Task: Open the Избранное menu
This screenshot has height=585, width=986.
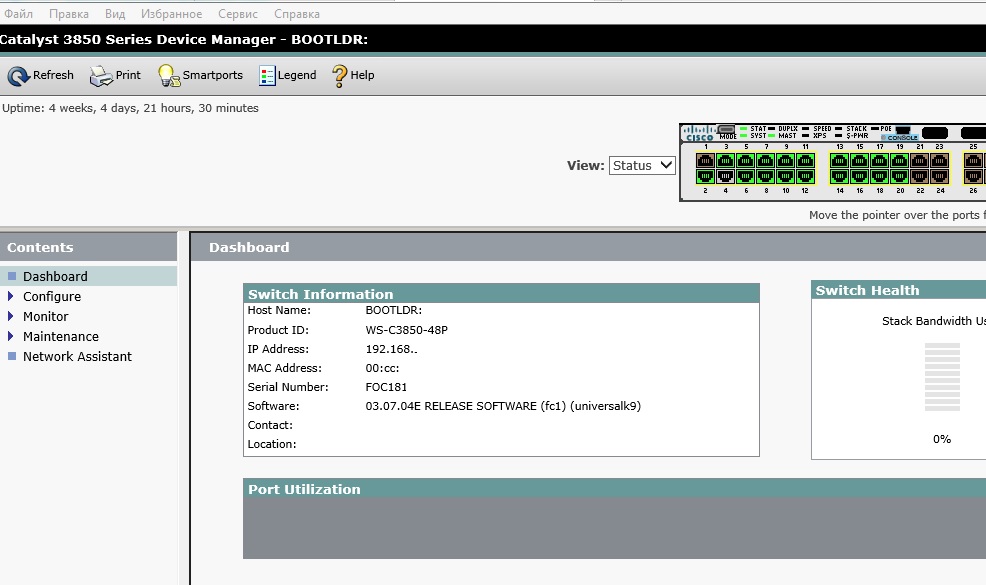Action: (x=171, y=14)
